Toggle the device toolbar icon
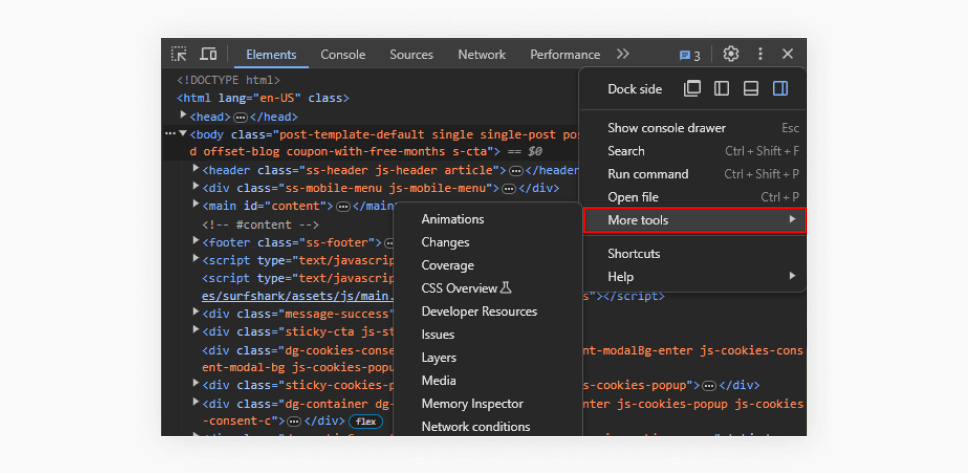Image resolution: width=968 pixels, height=473 pixels. coord(209,54)
